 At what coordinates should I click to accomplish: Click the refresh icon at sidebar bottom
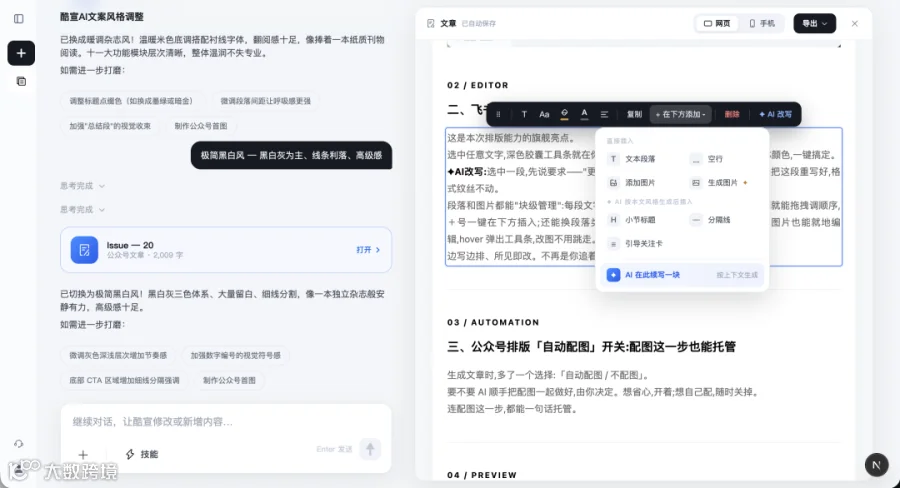[19, 444]
